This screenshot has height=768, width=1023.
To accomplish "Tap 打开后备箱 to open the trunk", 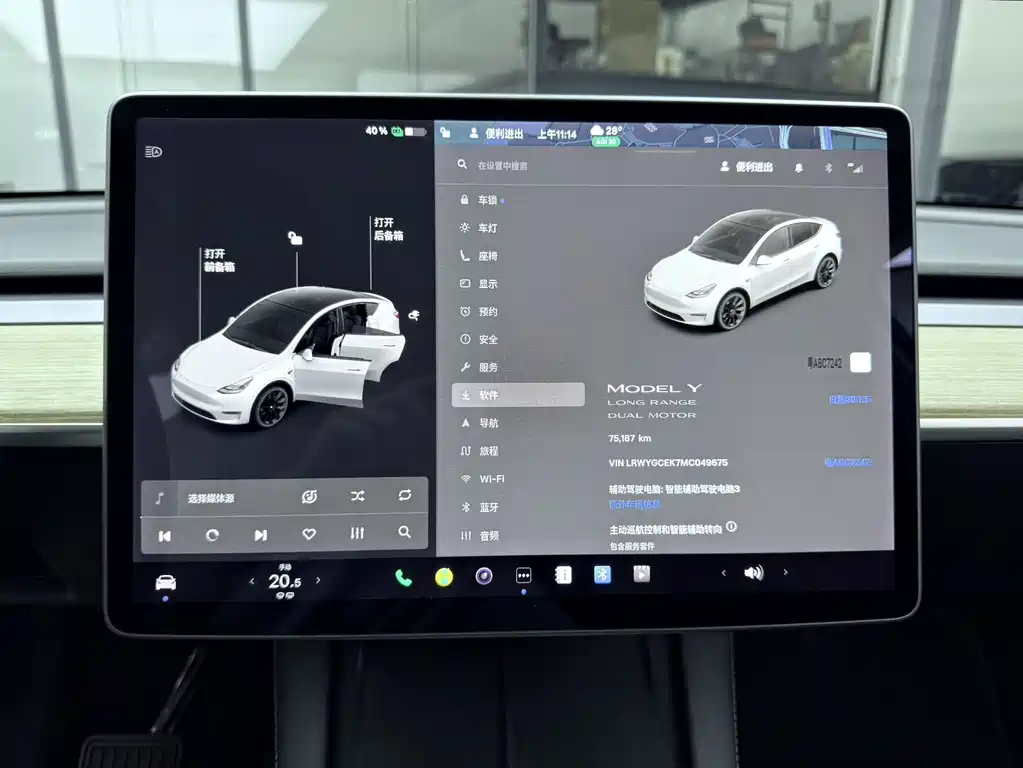I will point(388,229).
